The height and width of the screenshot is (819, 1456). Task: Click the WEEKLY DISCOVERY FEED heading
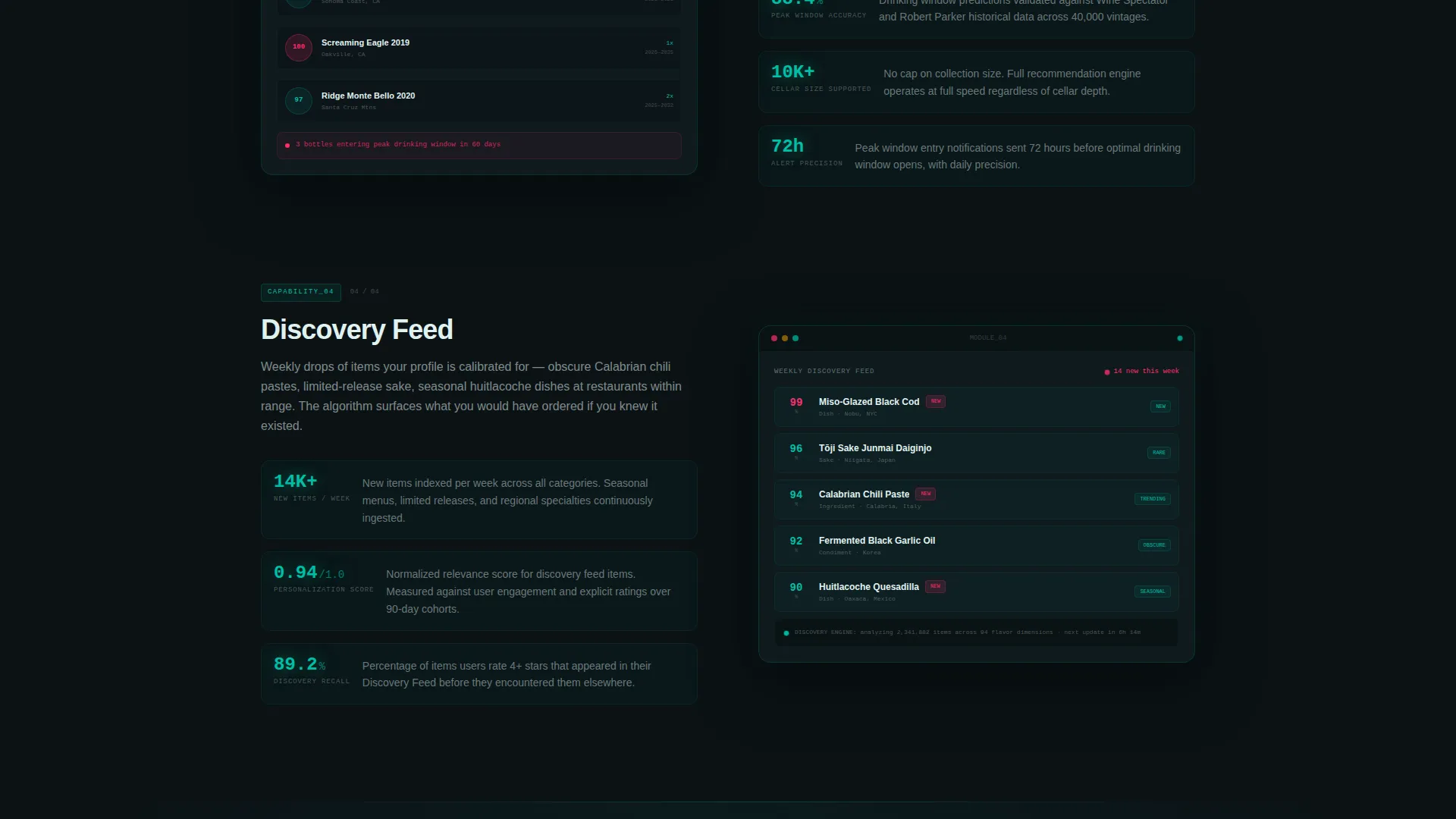click(x=824, y=372)
